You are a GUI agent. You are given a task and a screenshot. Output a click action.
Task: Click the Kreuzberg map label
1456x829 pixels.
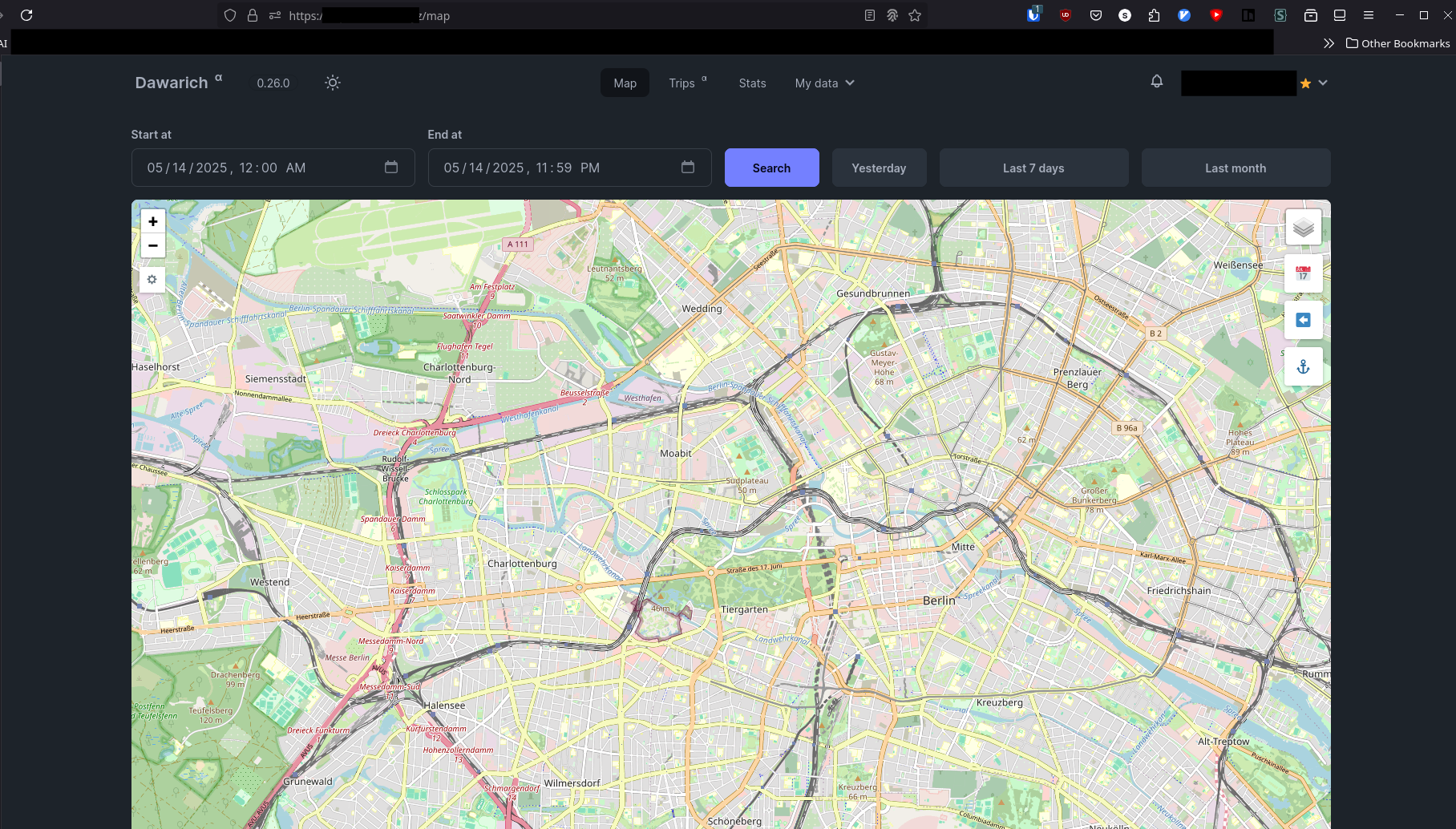pyautogui.click(x=999, y=702)
